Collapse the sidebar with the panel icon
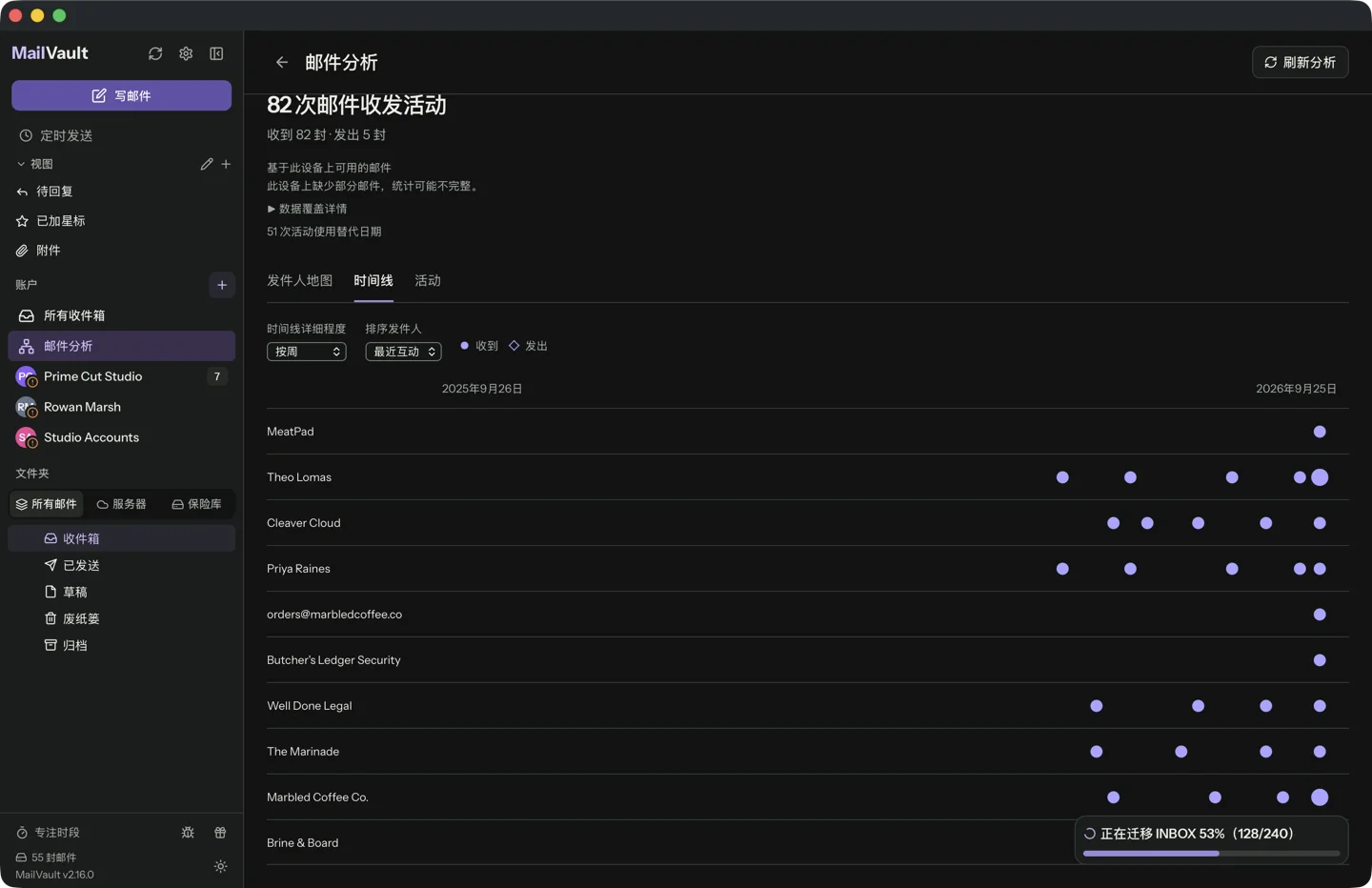Image resolution: width=1372 pixels, height=888 pixels. click(x=216, y=53)
